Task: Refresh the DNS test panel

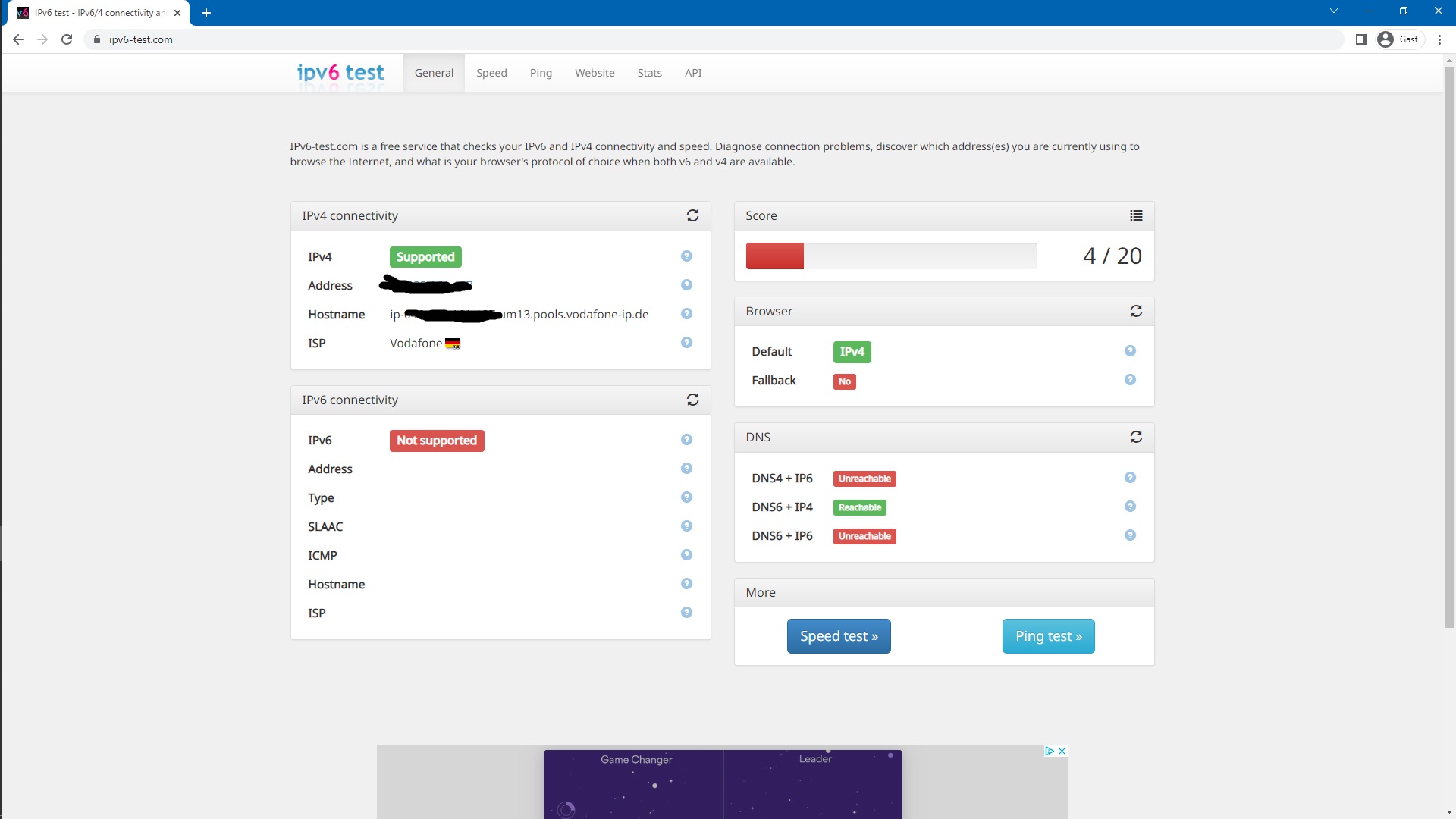Action: [x=1136, y=438]
